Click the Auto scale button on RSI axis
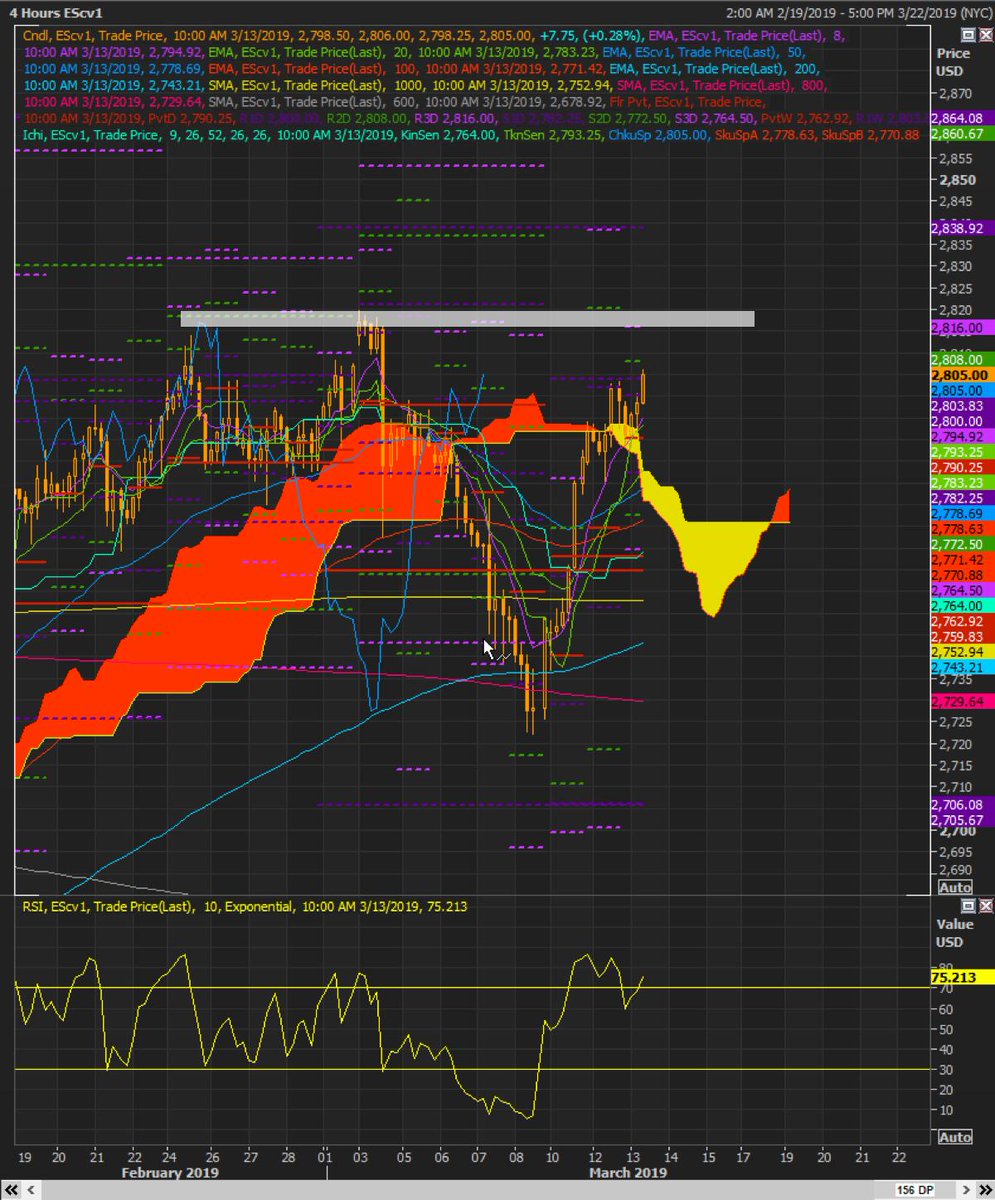This screenshot has width=995, height=1200. point(955,1138)
